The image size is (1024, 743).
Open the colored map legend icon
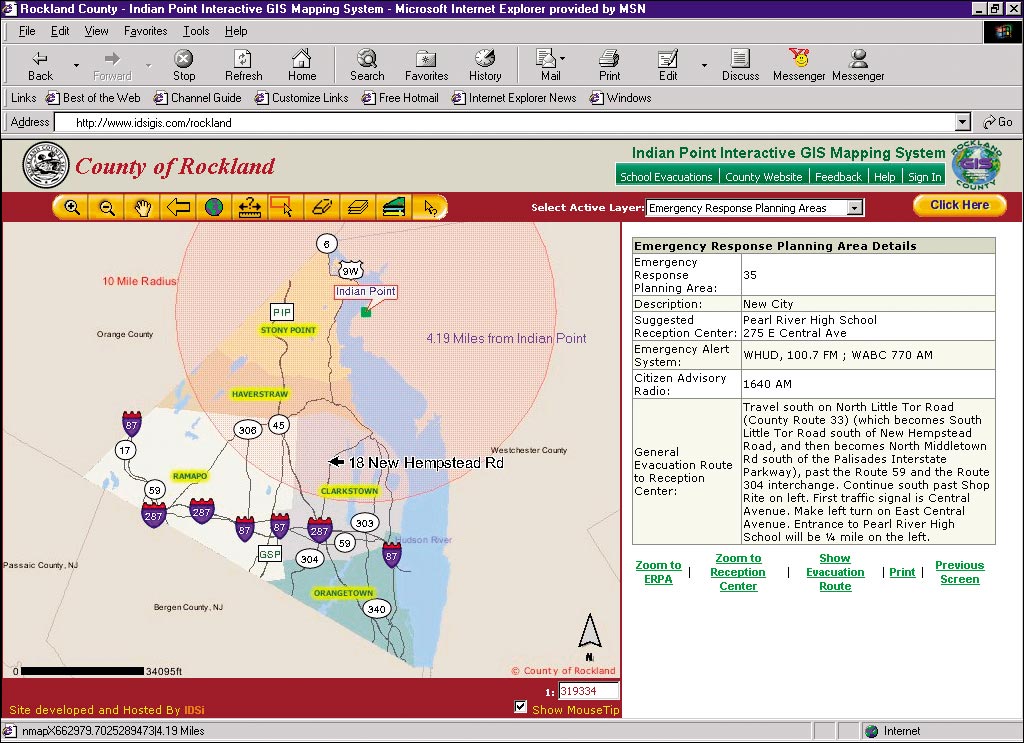393,208
